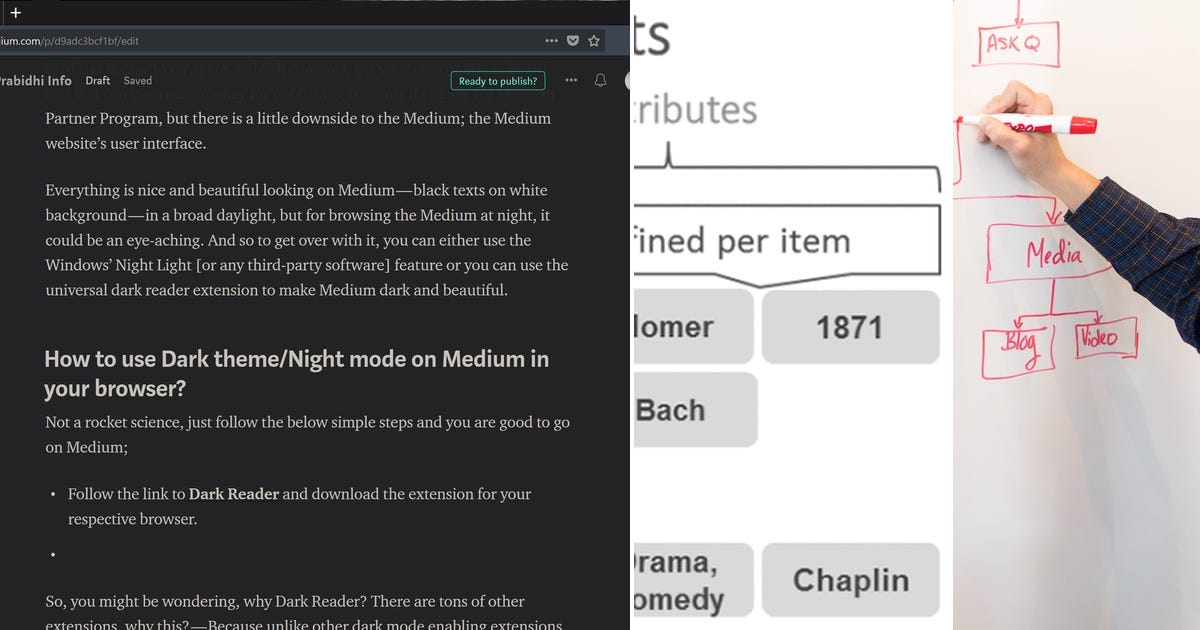Open the profile avatar menu
The width and height of the screenshot is (1200, 630).
tap(626, 81)
